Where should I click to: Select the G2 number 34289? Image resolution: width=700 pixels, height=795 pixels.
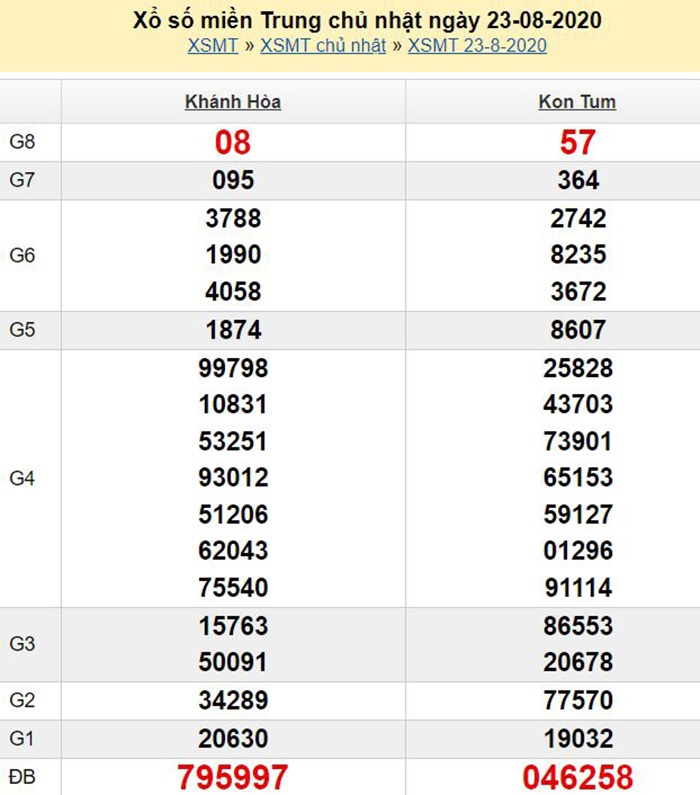point(233,701)
